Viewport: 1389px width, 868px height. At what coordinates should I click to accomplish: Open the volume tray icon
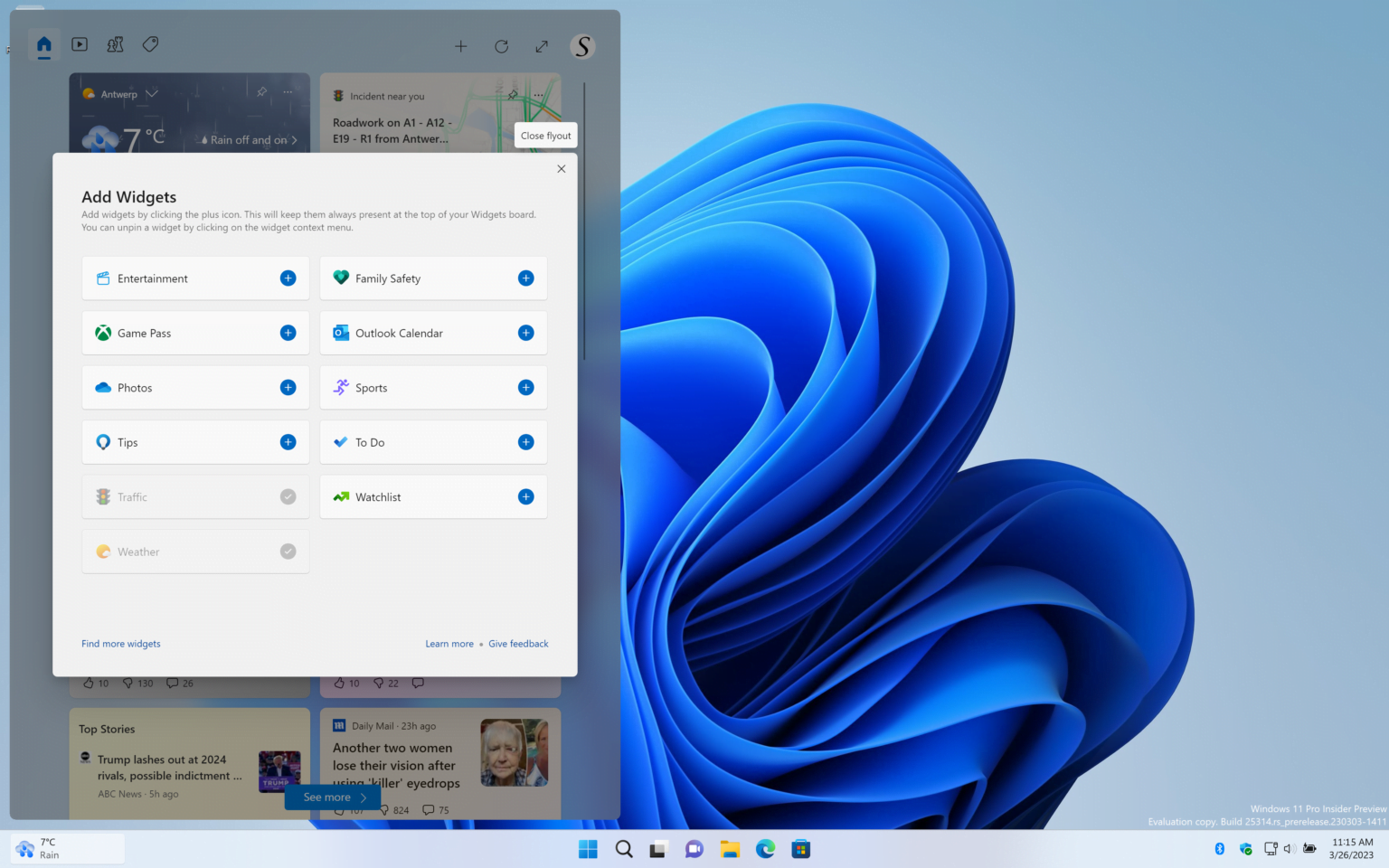(1289, 849)
